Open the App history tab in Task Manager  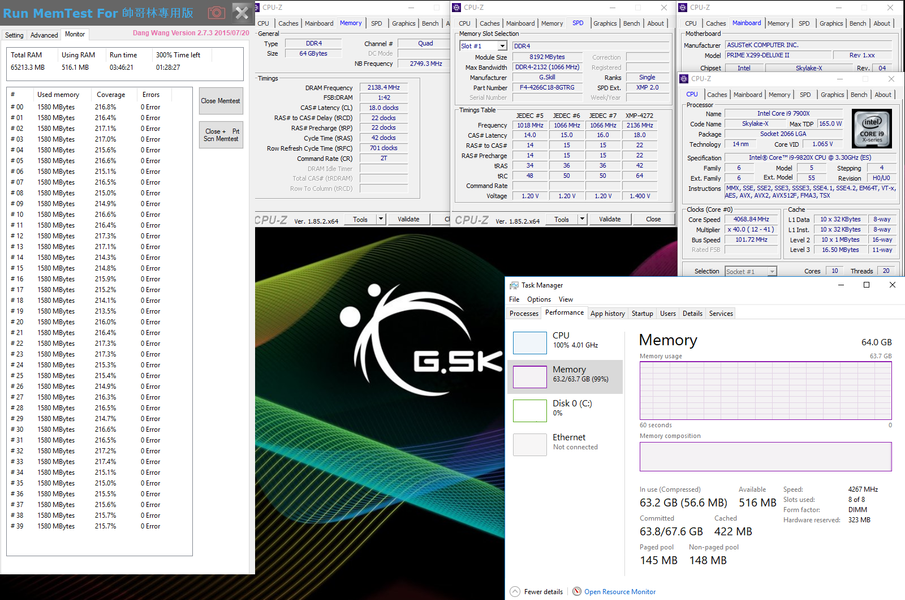click(x=607, y=313)
